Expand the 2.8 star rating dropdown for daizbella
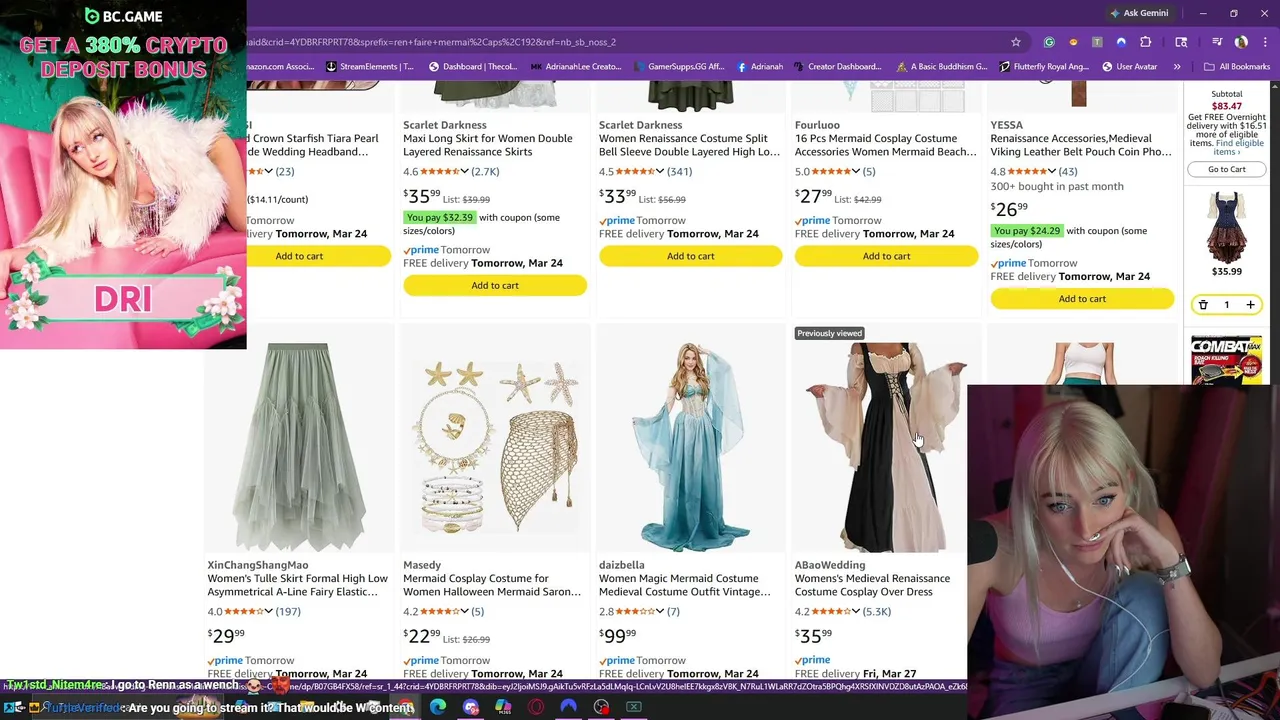This screenshot has width=1280, height=720. click(660, 612)
